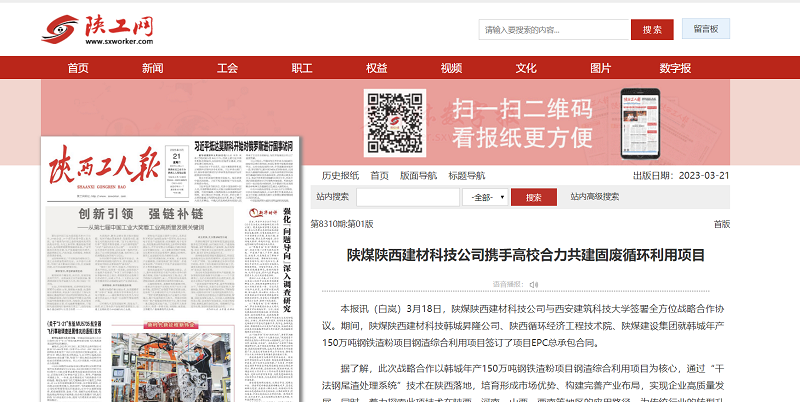
Task: Click the 看报纸更方便 banner text
Action: [522, 137]
